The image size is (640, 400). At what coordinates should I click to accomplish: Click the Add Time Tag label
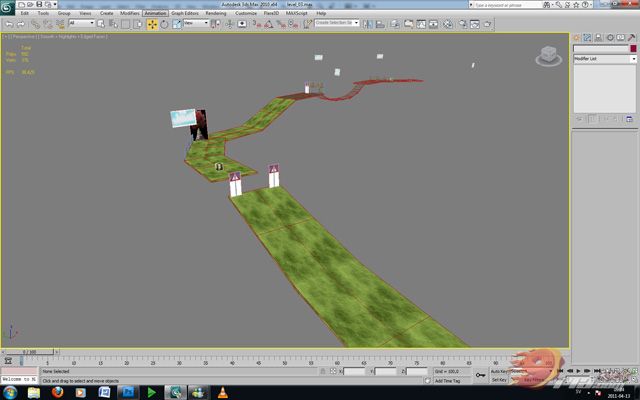coord(447,381)
